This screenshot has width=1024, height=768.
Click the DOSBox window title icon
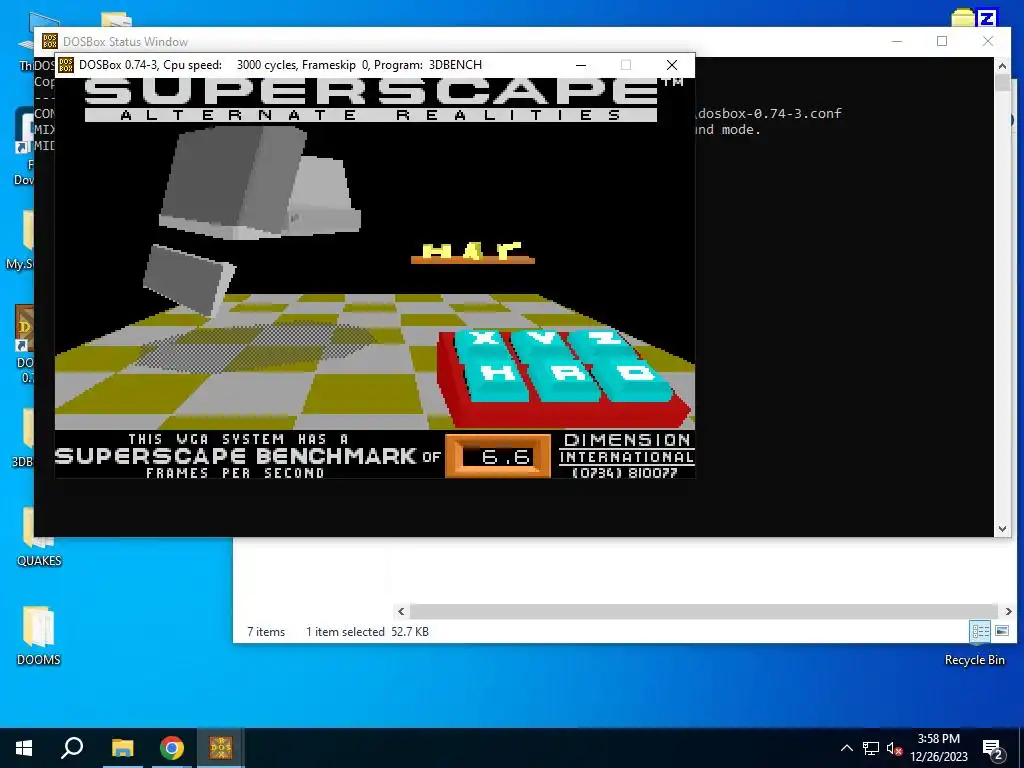coord(66,65)
